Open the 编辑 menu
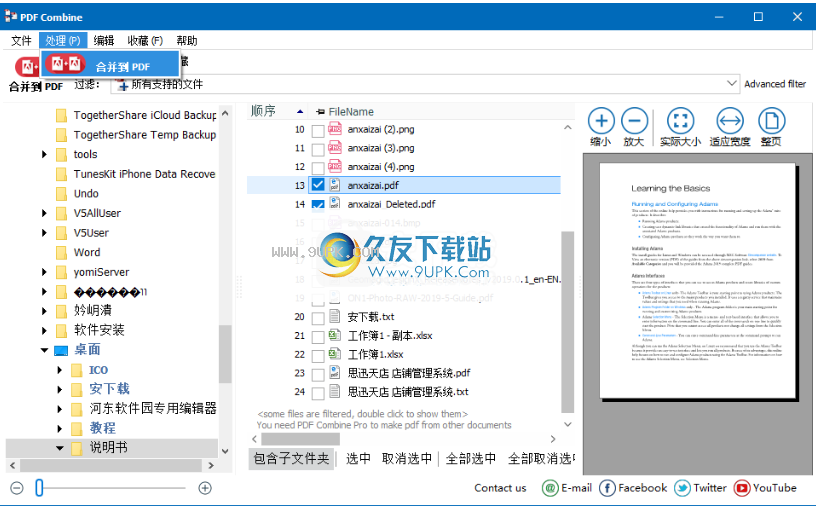 (104, 41)
